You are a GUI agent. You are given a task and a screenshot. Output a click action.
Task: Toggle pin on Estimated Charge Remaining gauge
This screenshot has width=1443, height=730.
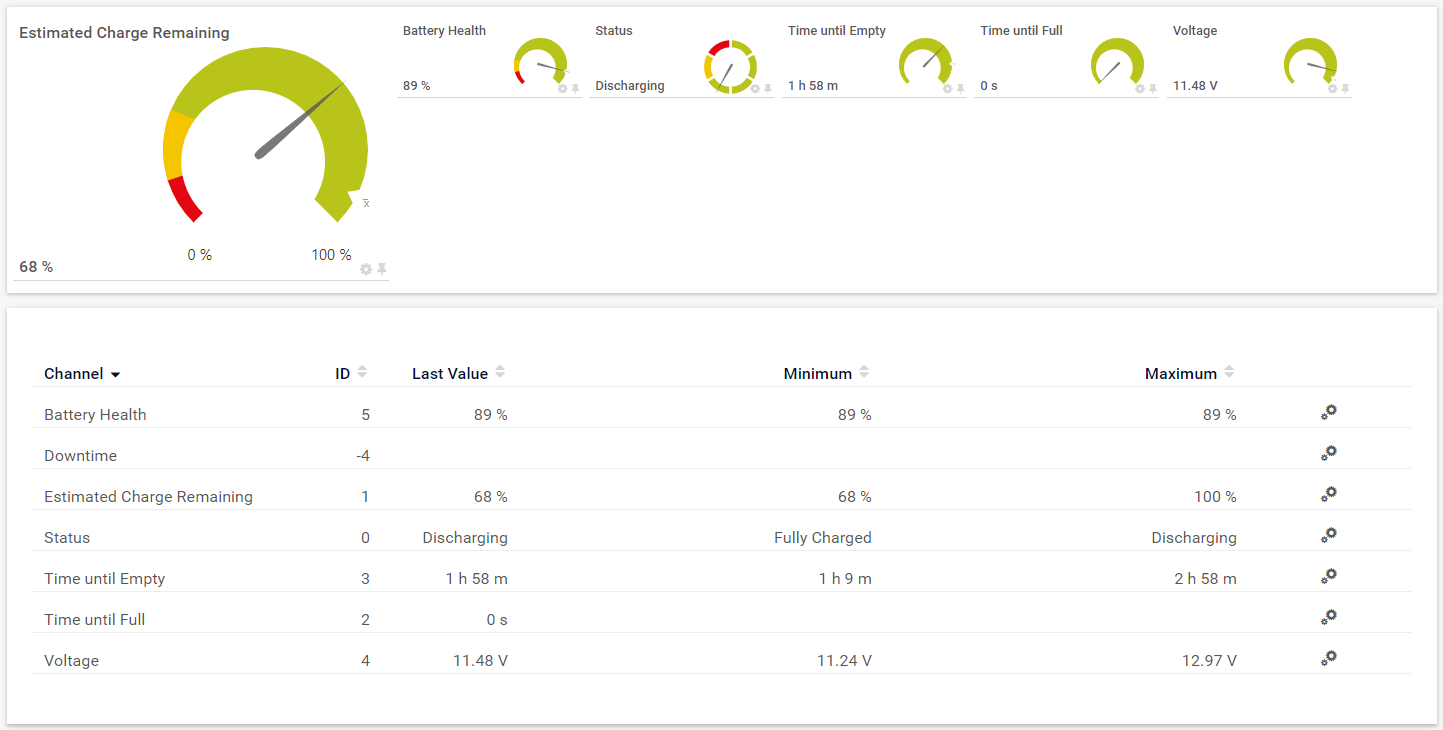pos(382,269)
